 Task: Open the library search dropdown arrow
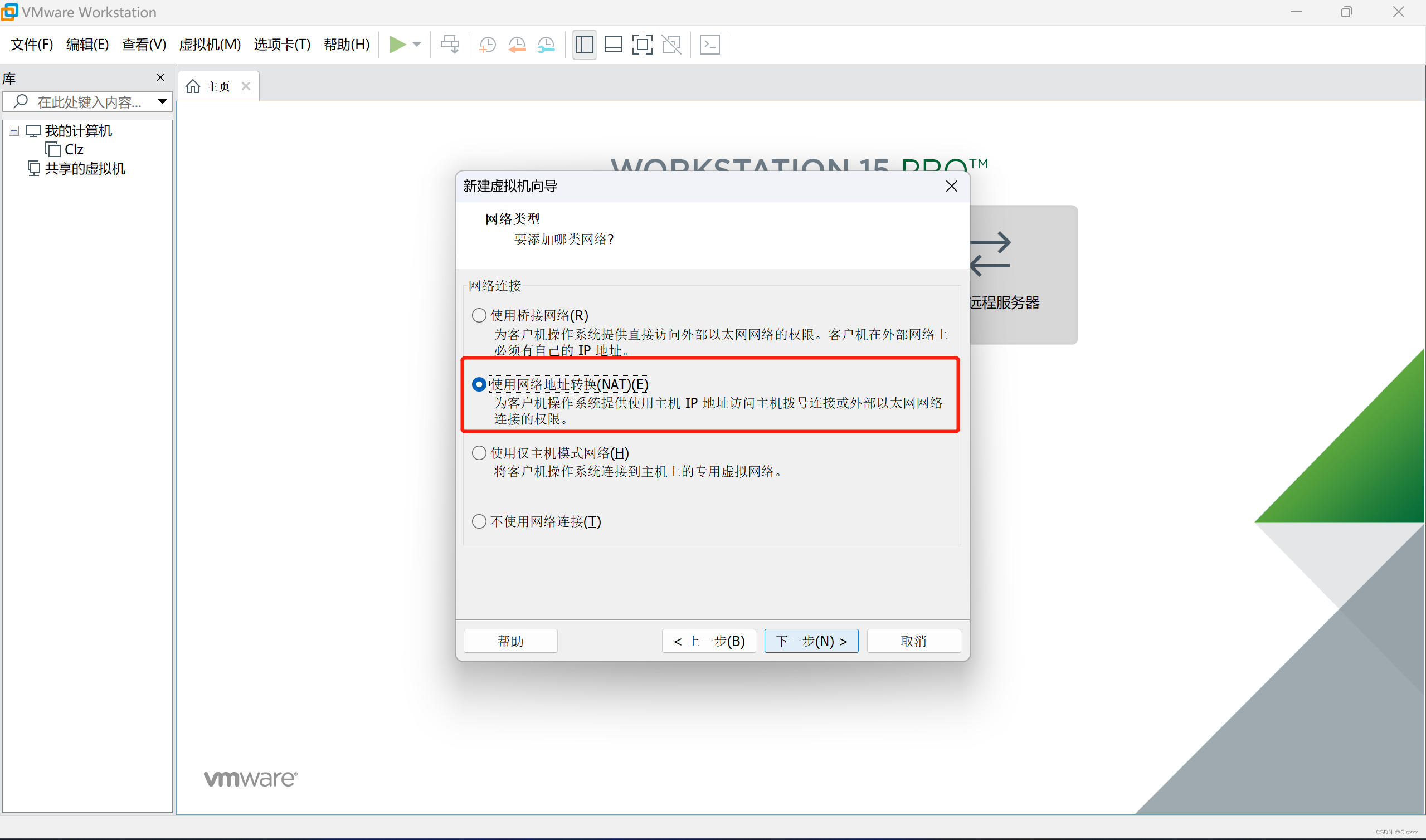coord(163,102)
